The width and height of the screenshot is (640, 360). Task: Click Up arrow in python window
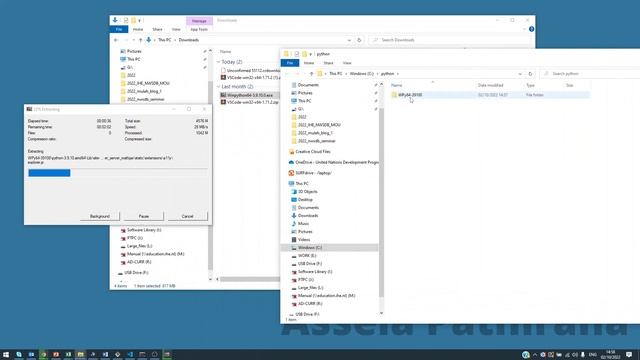(311, 74)
